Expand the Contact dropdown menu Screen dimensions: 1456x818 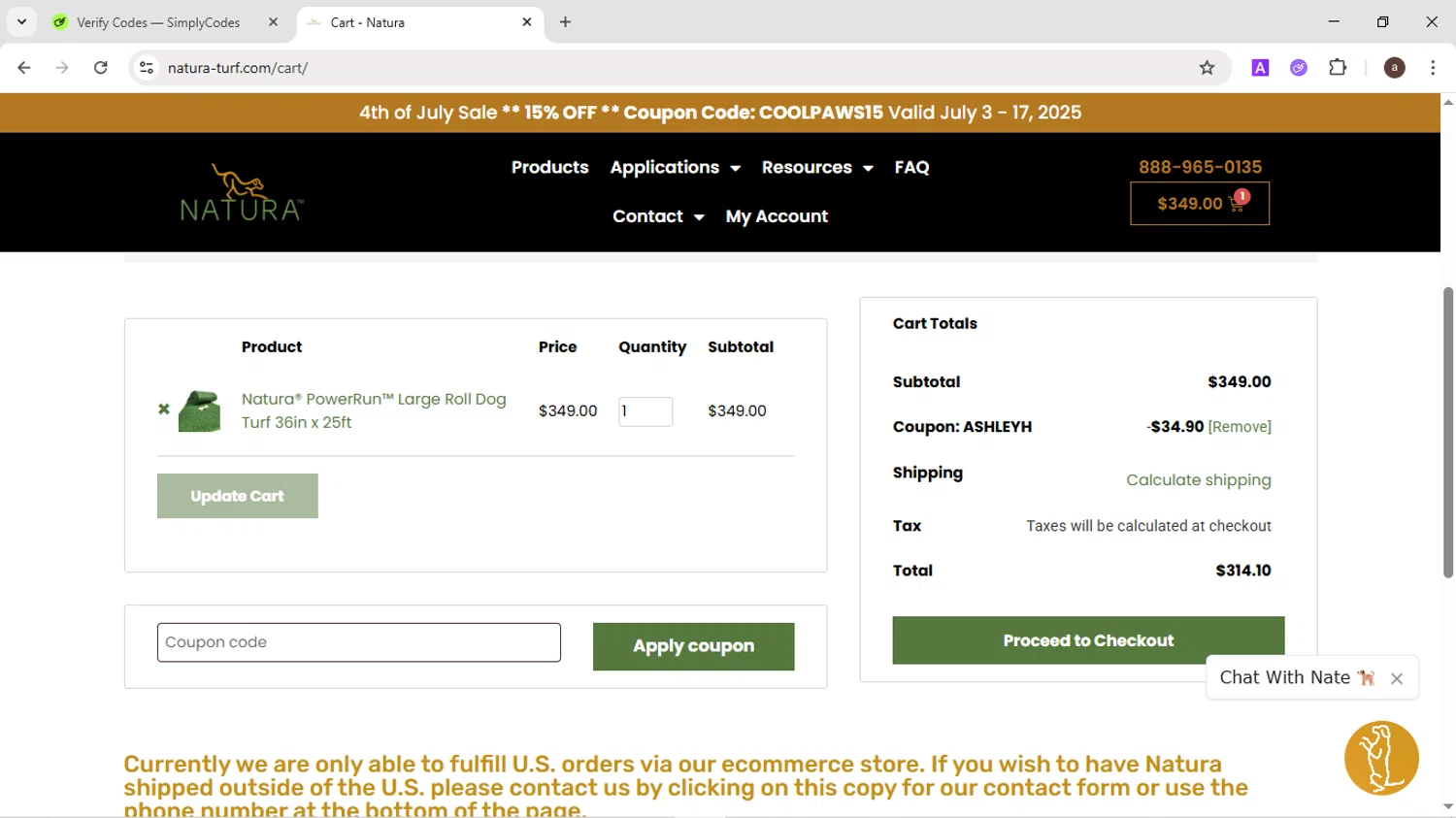658,216
